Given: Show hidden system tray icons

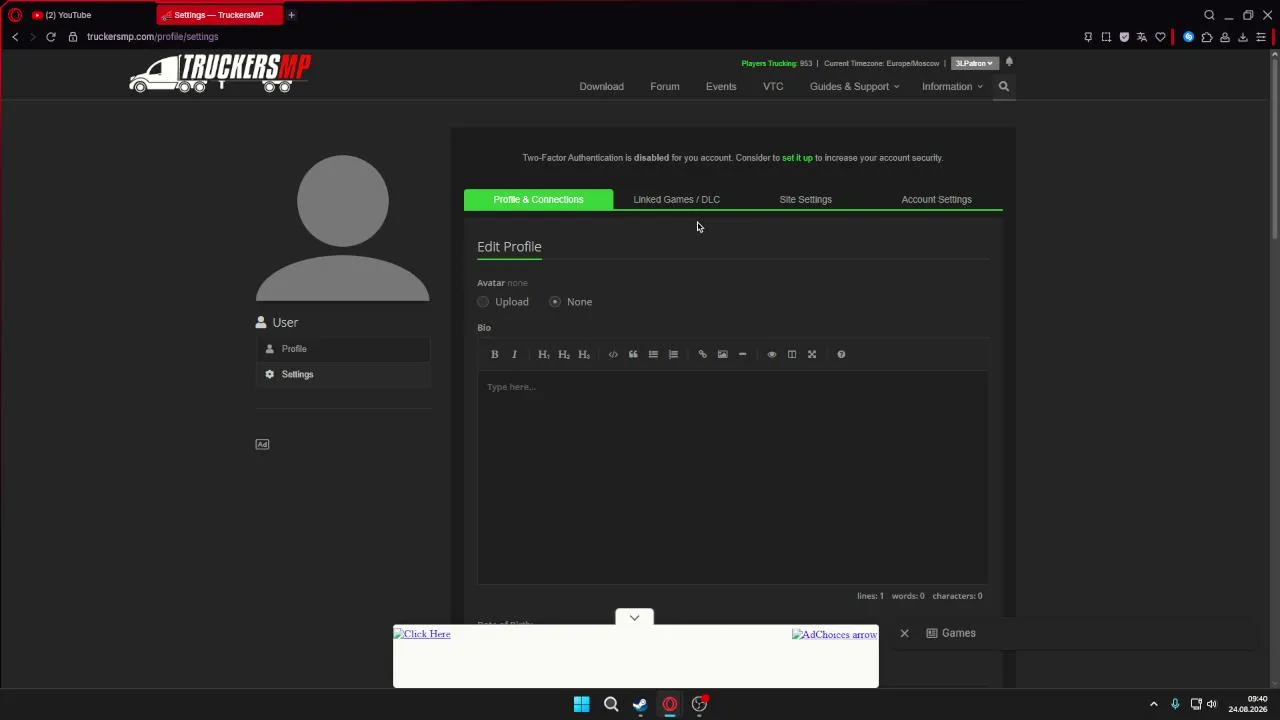Looking at the screenshot, I should click(1153, 704).
